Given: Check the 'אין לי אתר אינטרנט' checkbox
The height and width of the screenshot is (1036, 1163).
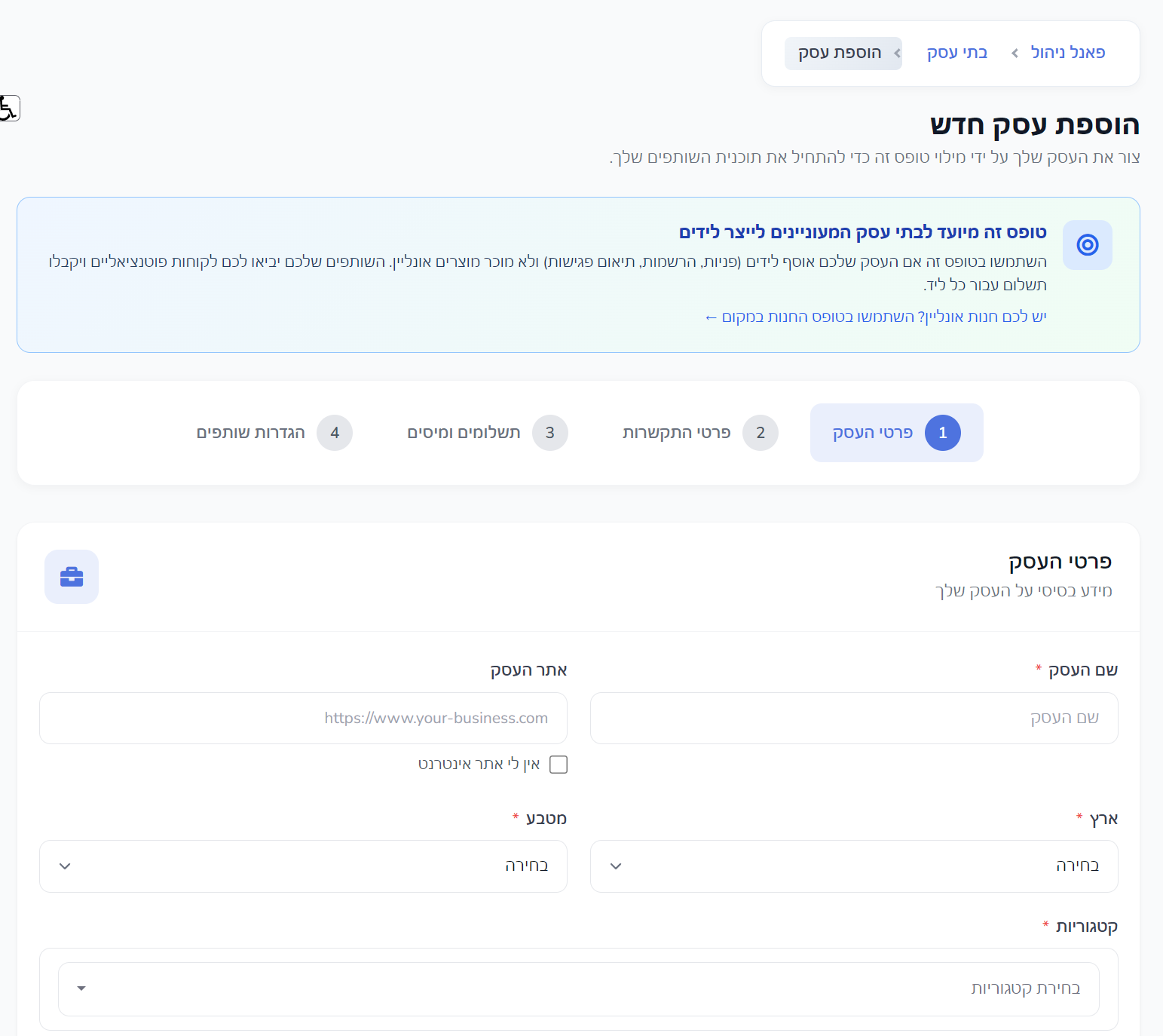Looking at the screenshot, I should 559,765.
